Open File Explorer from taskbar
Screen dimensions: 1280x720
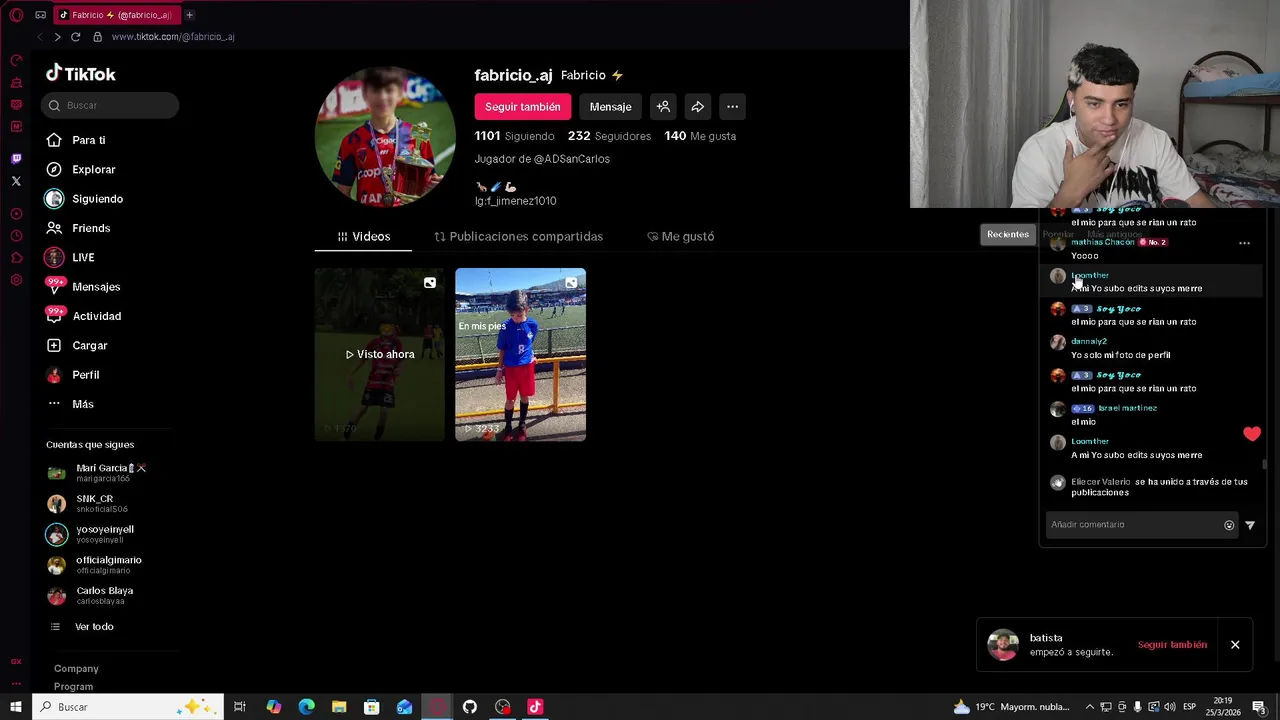tap(339, 707)
